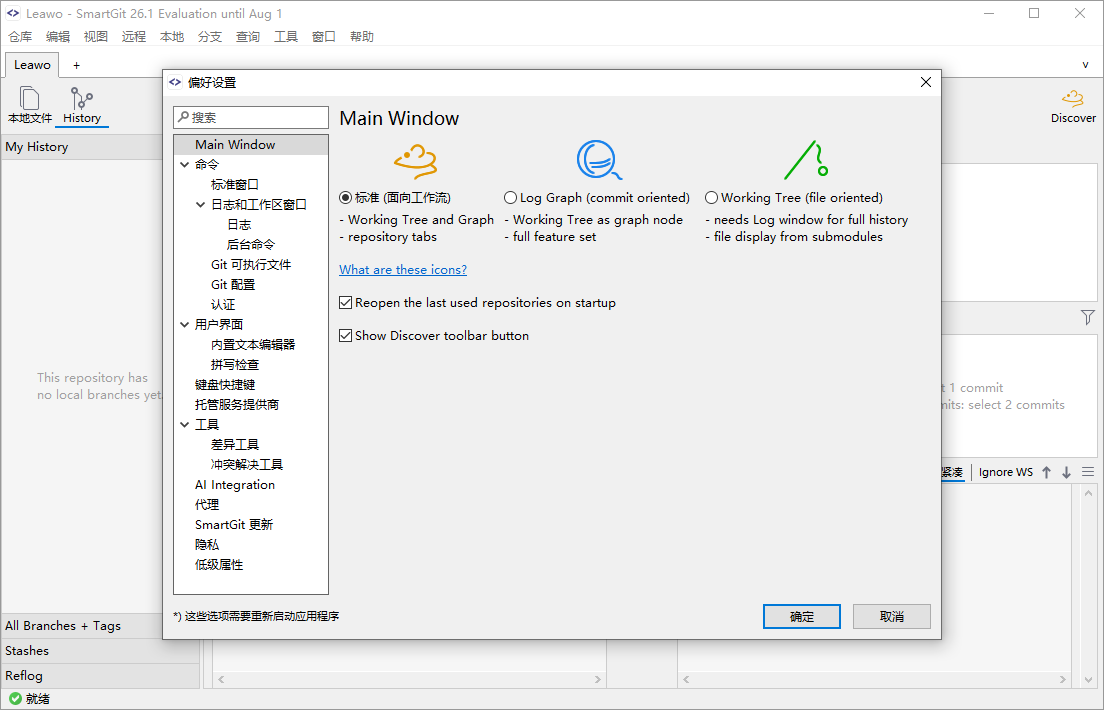Select 差异工具 in preferences tree
This screenshot has height=710, width=1104.
pyautogui.click(x=235, y=445)
